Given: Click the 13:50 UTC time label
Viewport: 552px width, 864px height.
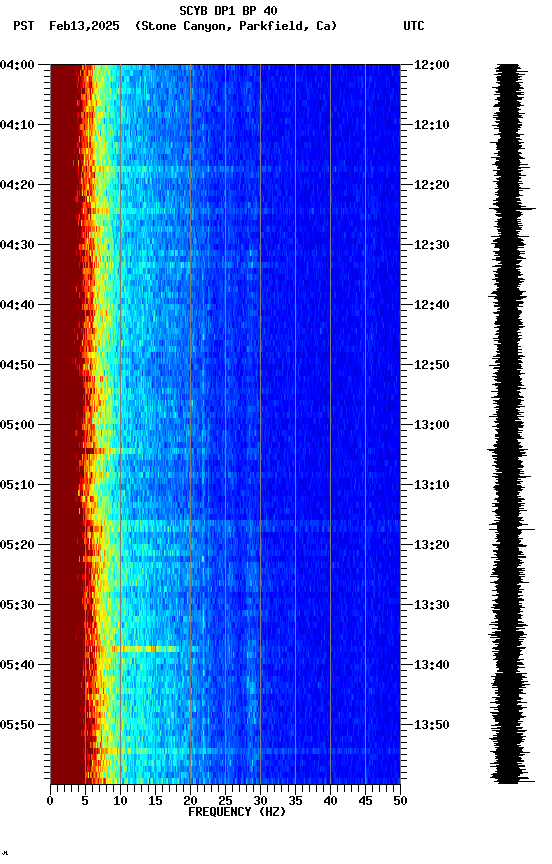Looking at the screenshot, I should pyautogui.click(x=432, y=725).
